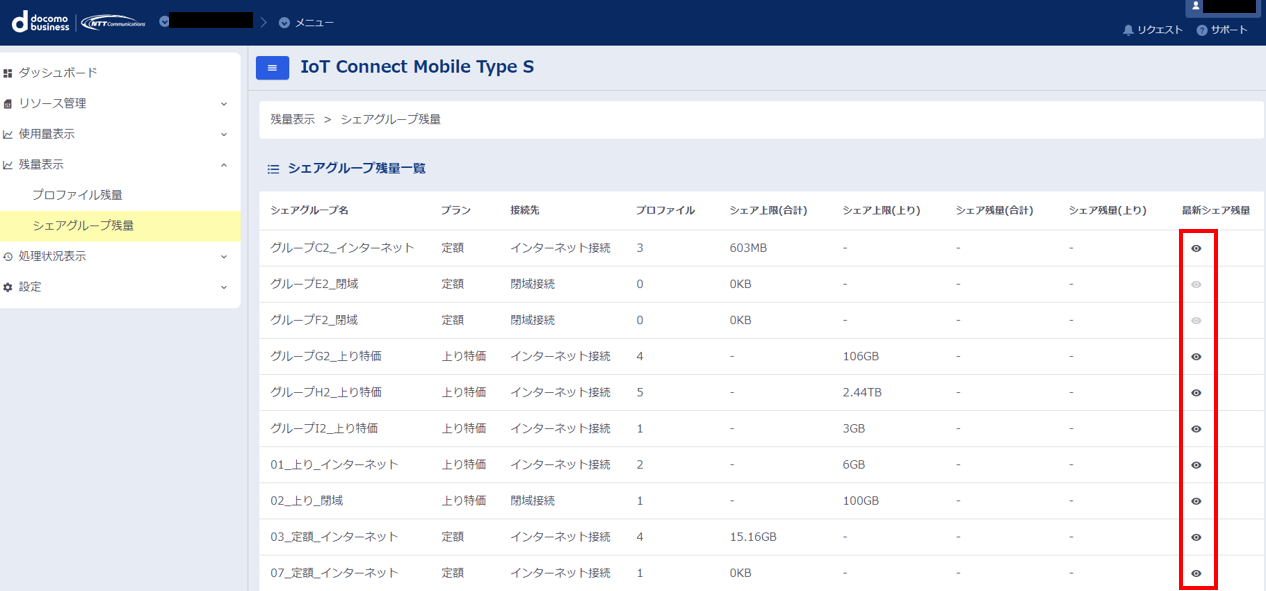Image resolution: width=1266 pixels, height=591 pixels.
Task: Click the blue hamburger menu button
Action: pyautogui.click(x=272, y=67)
